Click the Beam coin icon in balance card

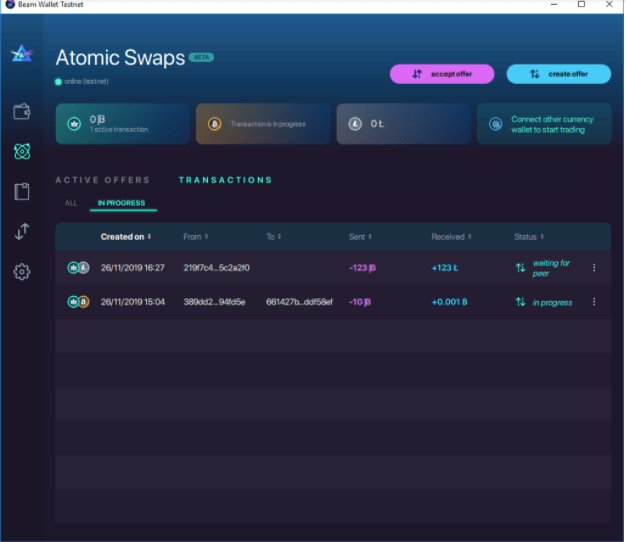74,124
